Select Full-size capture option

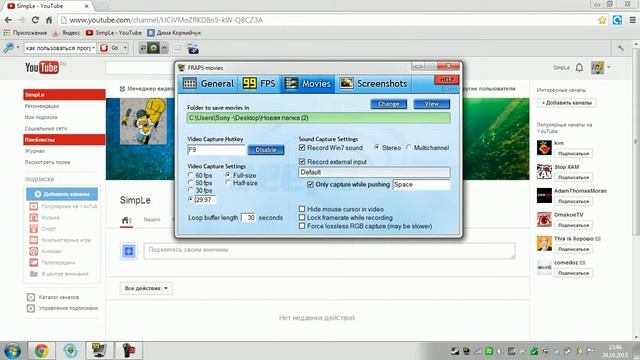(228, 175)
